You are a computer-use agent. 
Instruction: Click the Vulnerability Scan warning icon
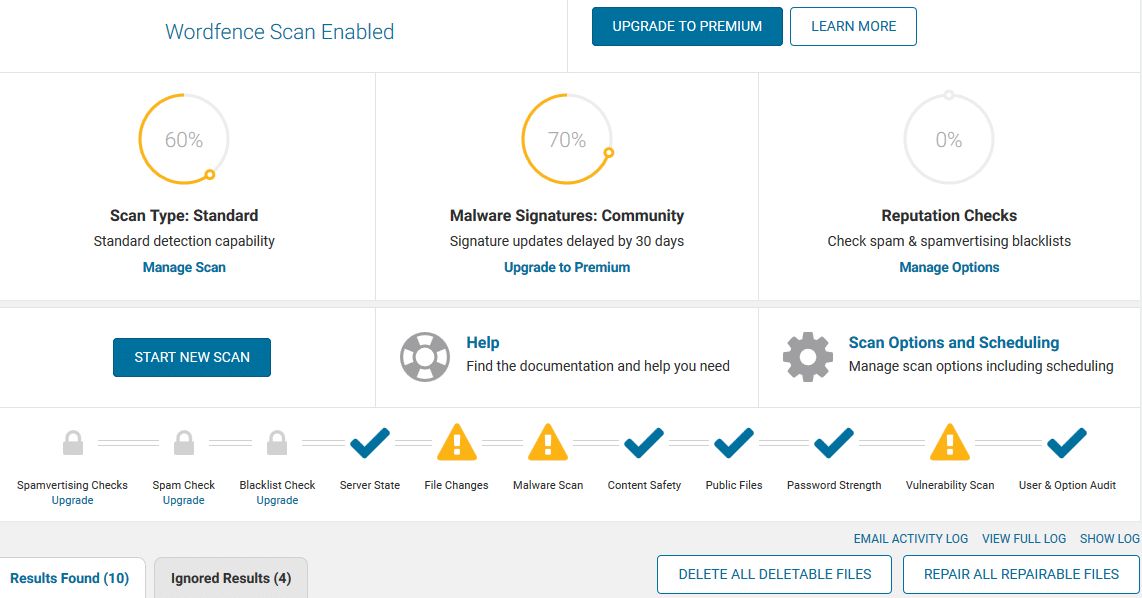pos(950,442)
